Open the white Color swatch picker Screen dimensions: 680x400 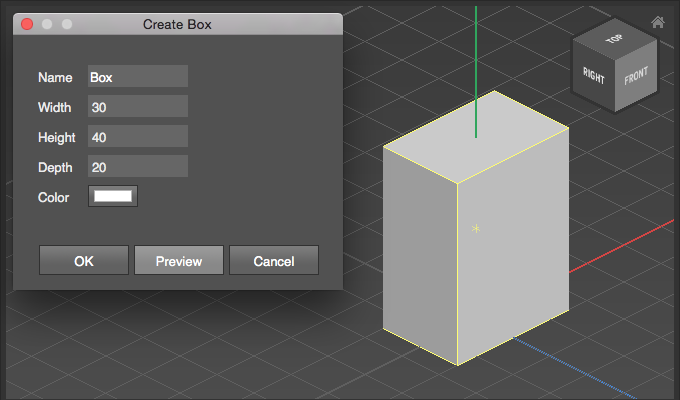(113, 196)
